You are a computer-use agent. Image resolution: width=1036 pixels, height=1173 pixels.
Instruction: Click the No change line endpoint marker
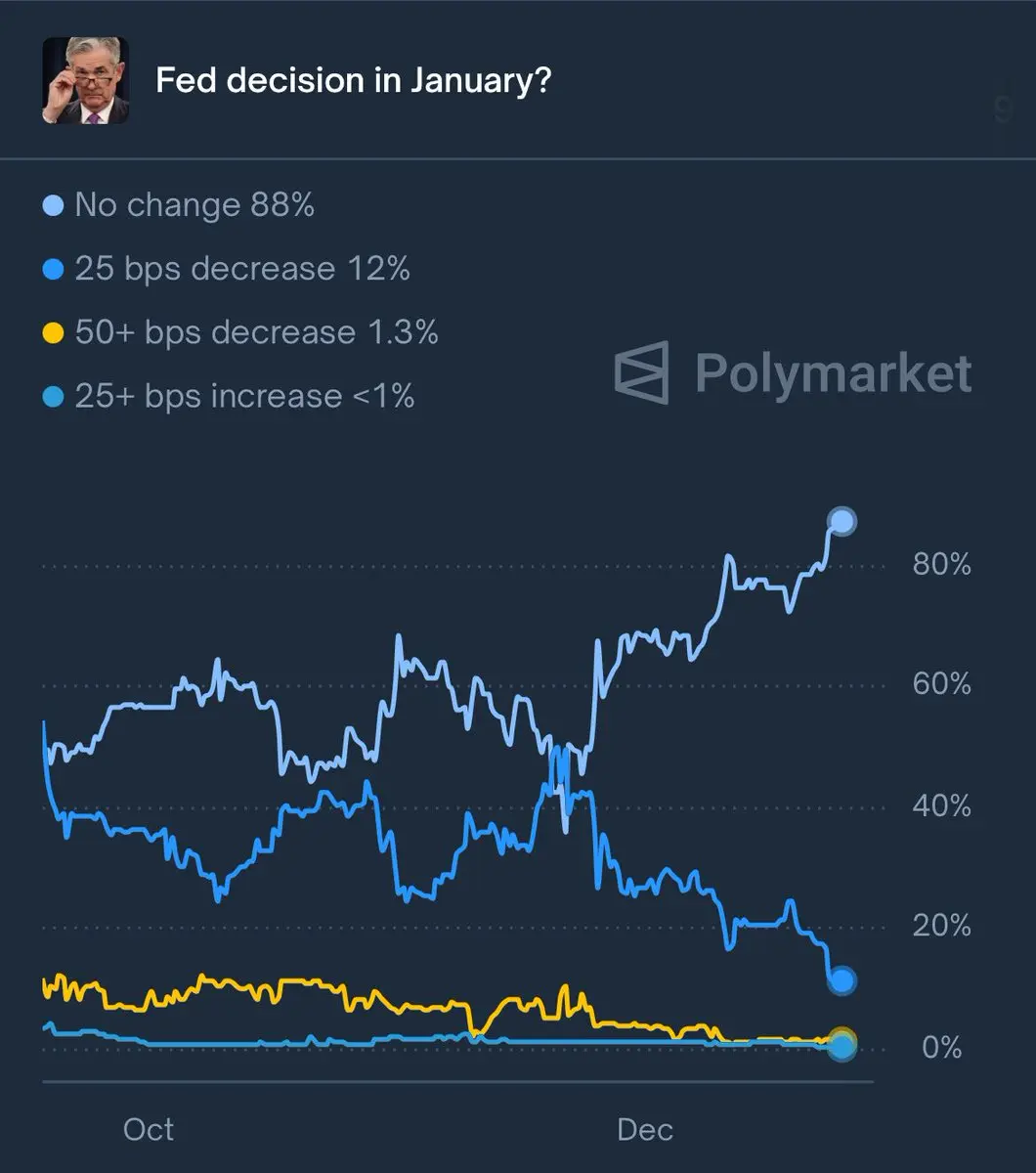(x=842, y=521)
